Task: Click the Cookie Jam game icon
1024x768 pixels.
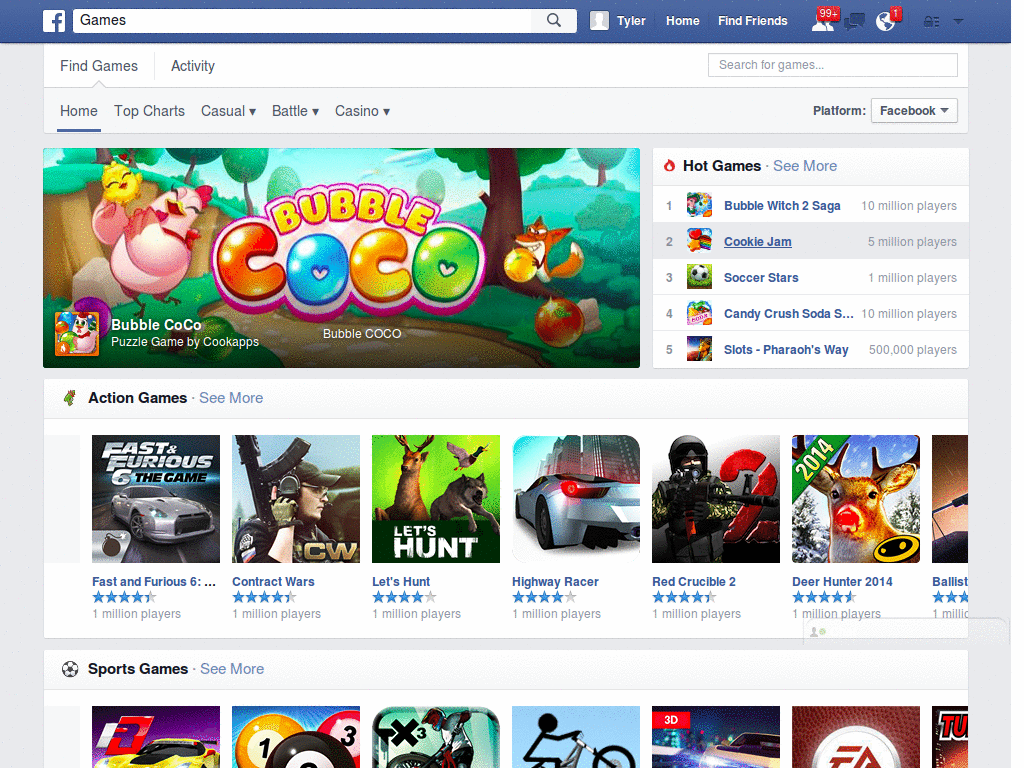Action: pos(699,241)
